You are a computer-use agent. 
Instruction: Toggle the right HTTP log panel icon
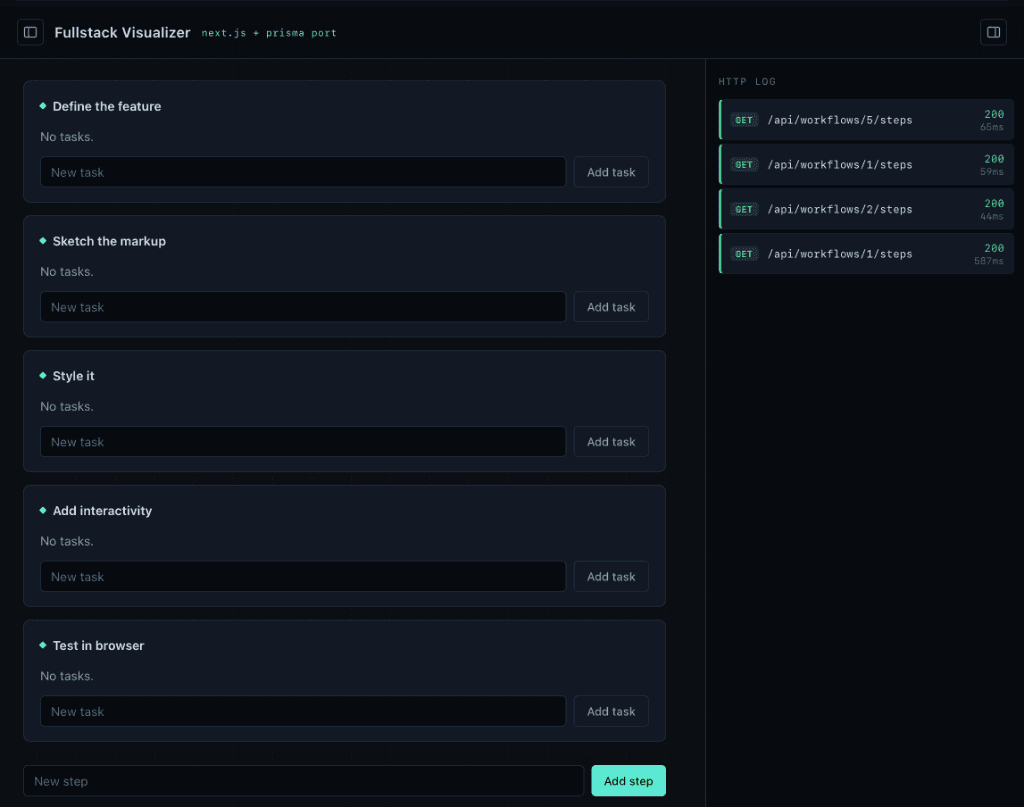(x=993, y=32)
